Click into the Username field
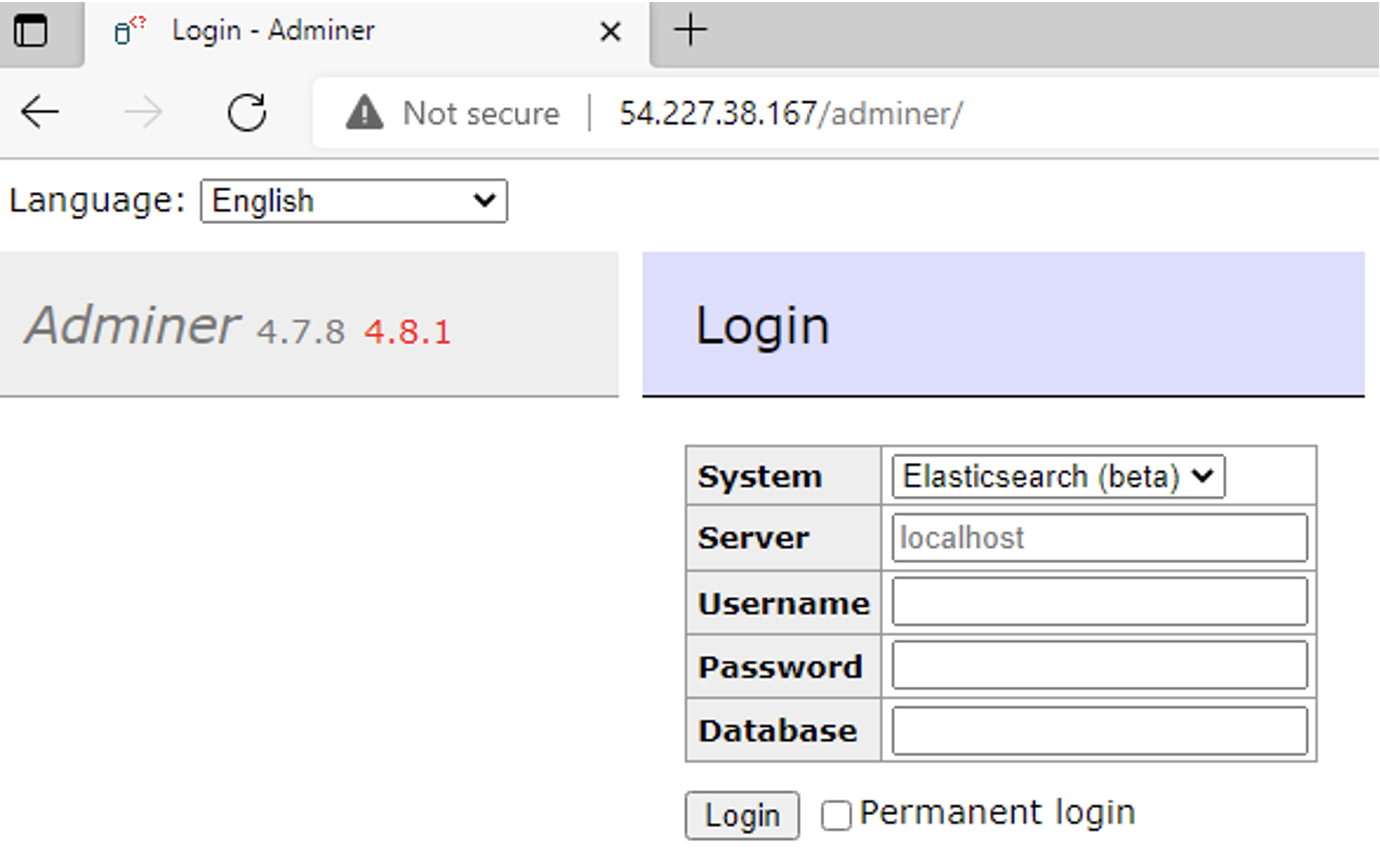 click(1100, 602)
